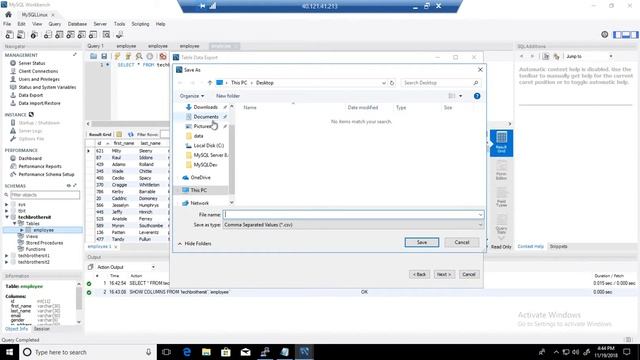Click the Search Desktop field

pyautogui.click(x=440, y=83)
